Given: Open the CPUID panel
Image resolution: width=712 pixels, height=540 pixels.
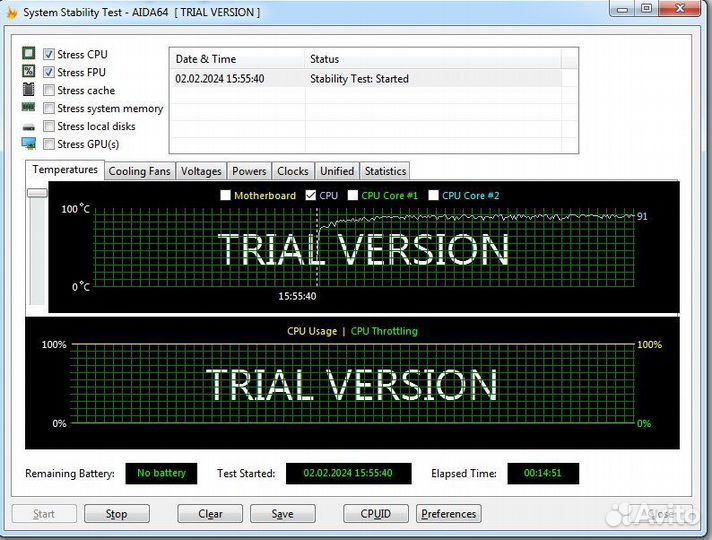Looking at the screenshot, I should (x=376, y=514).
